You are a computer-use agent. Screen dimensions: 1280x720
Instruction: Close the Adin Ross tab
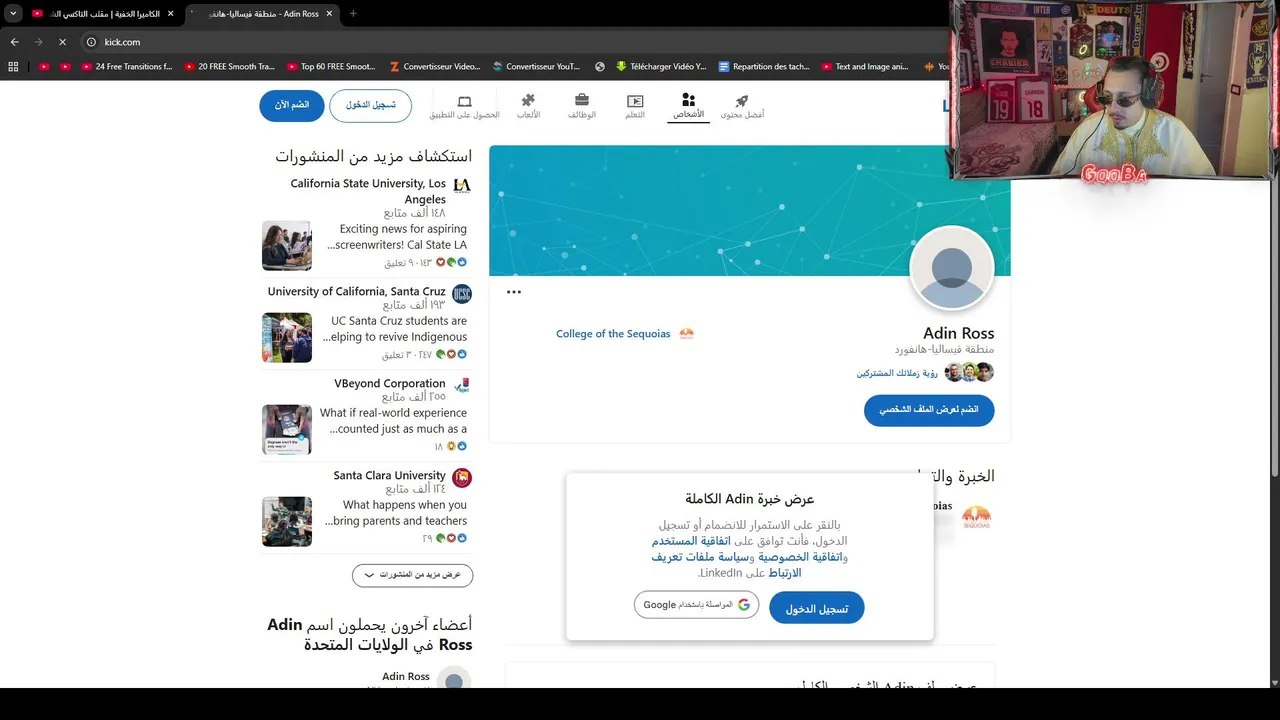pyautogui.click(x=329, y=14)
